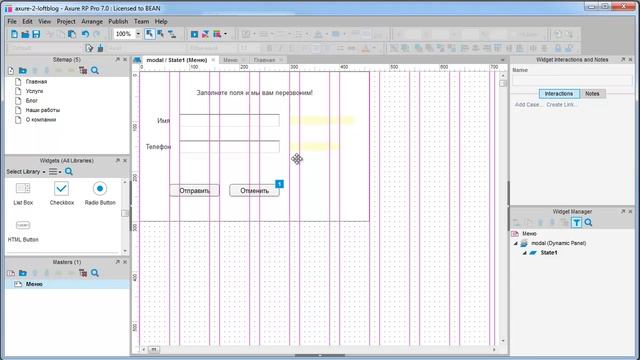
Task: Open the Publish icon dropdown arrow
Action: tap(225, 34)
